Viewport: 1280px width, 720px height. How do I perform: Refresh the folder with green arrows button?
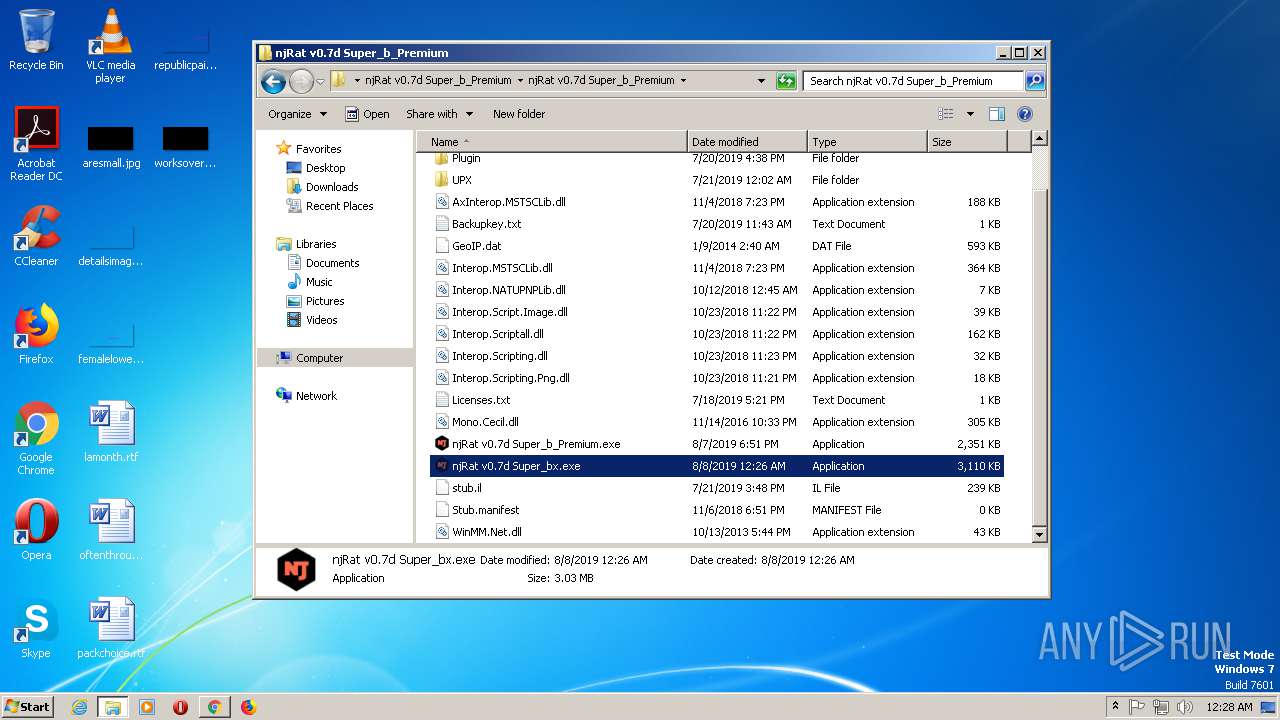786,81
